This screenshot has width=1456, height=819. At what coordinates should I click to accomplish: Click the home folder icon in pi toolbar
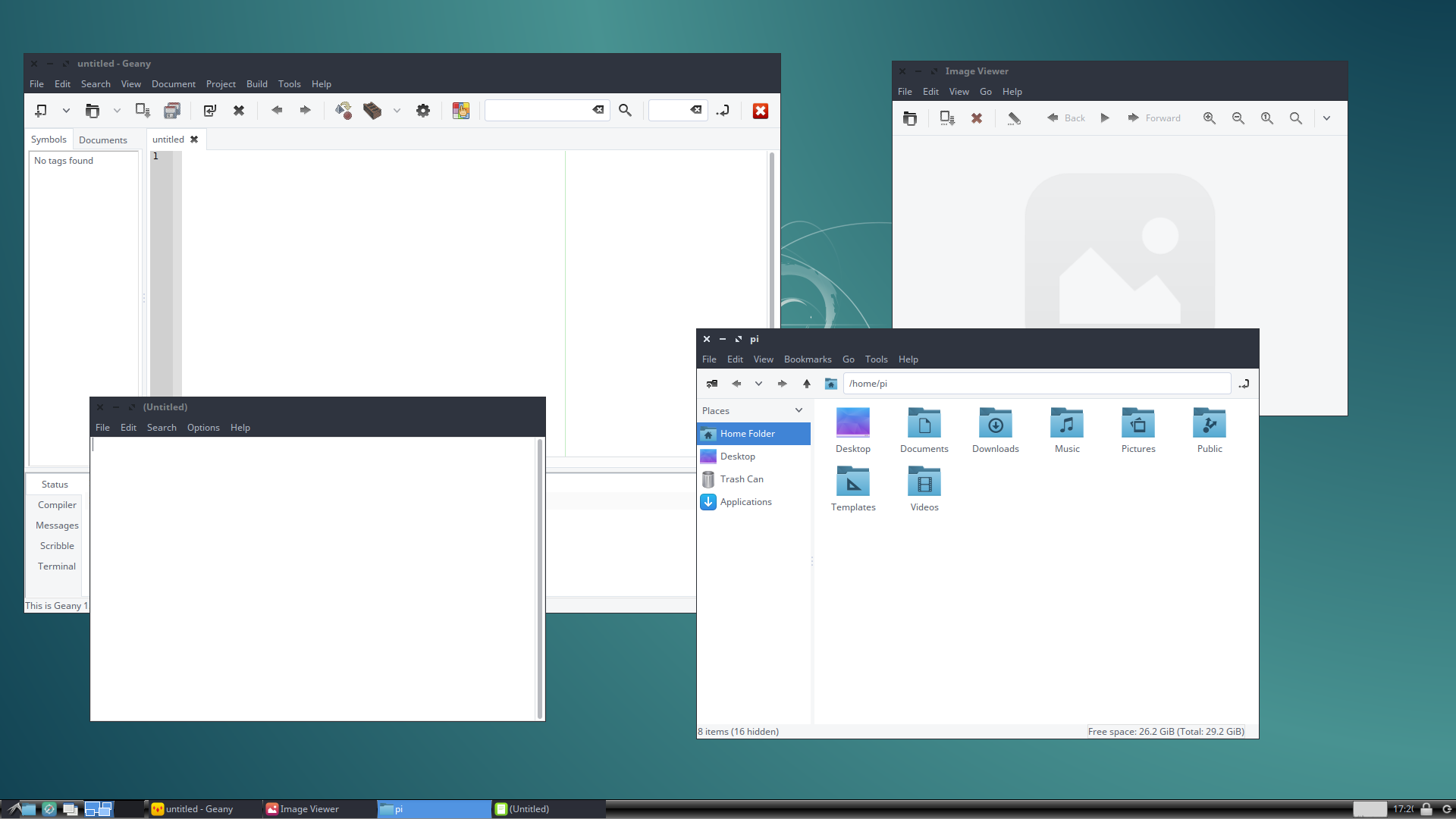click(x=831, y=384)
